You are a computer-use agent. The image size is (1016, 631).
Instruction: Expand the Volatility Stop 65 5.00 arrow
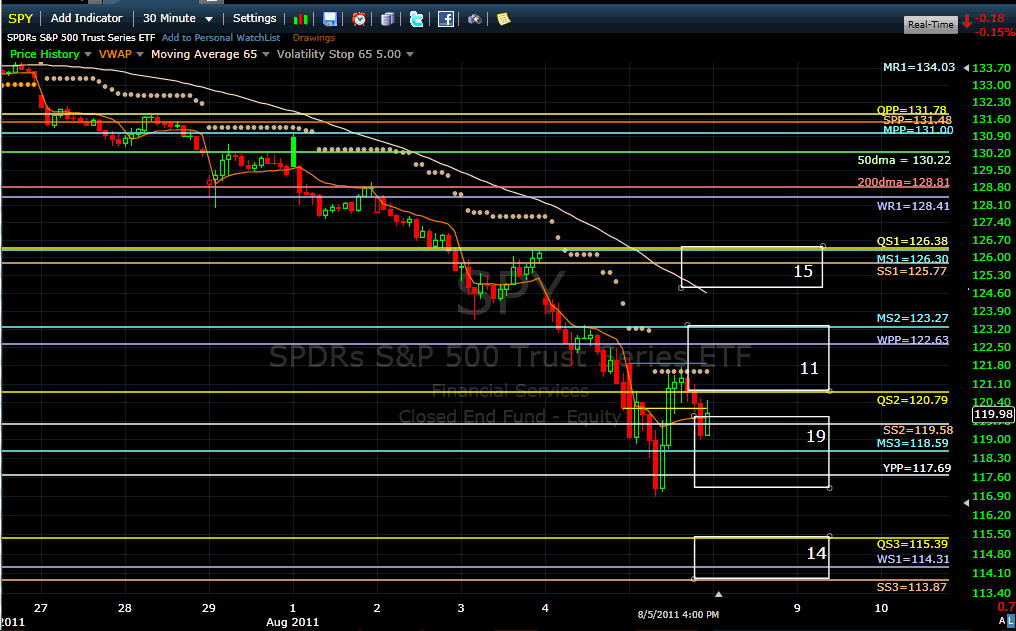point(410,54)
